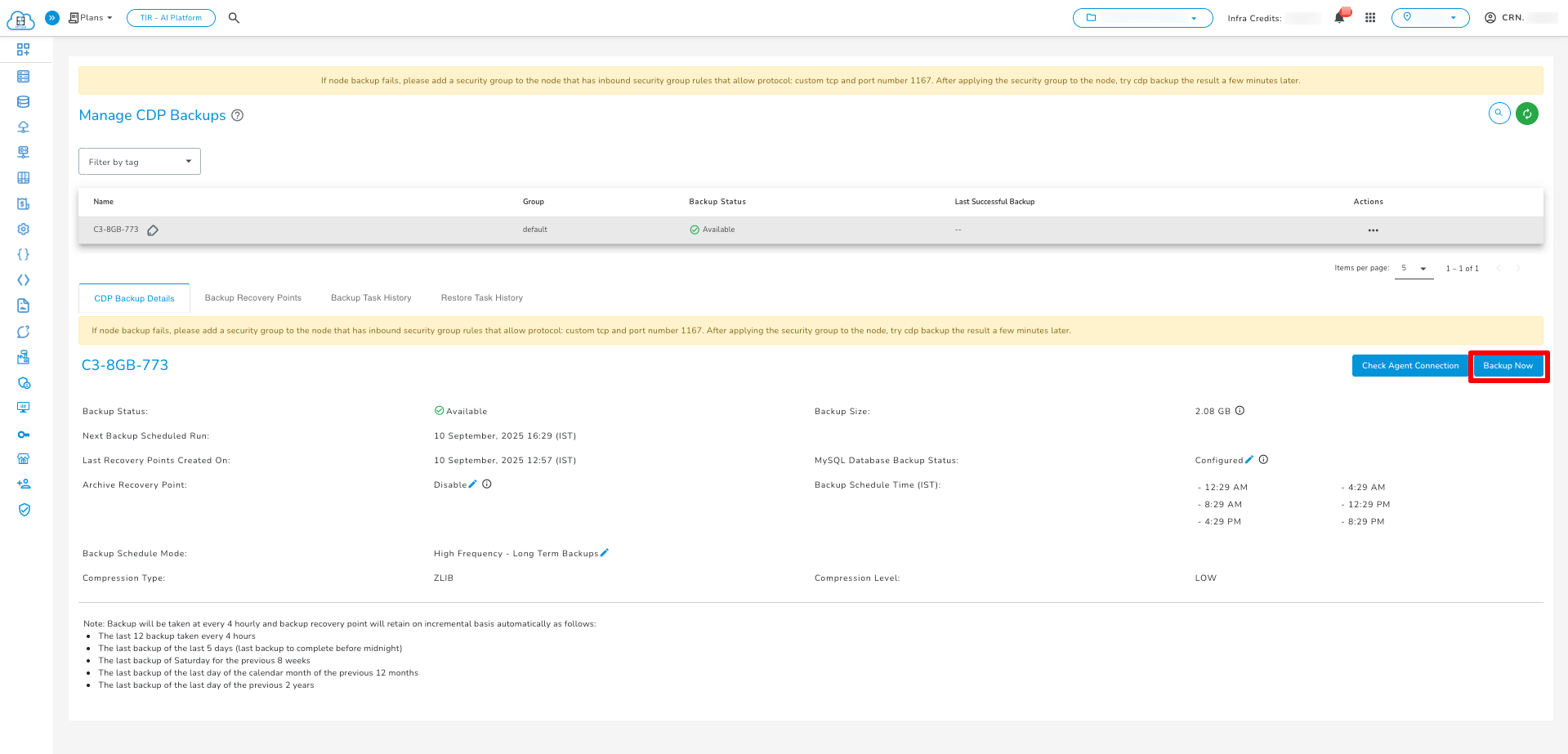Open the Restore Task History tab
Image resolution: width=1568 pixels, height=754 pixels.
pyautogui.click(x=481, y=297)
